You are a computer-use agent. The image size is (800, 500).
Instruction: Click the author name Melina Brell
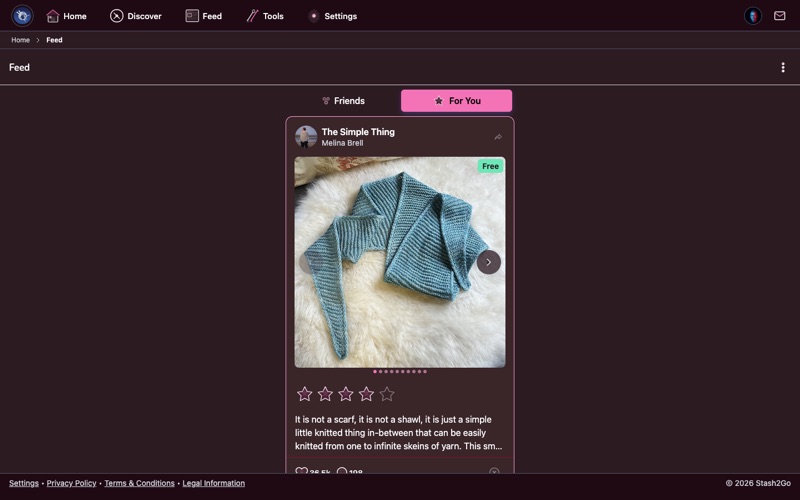point(342,143)
